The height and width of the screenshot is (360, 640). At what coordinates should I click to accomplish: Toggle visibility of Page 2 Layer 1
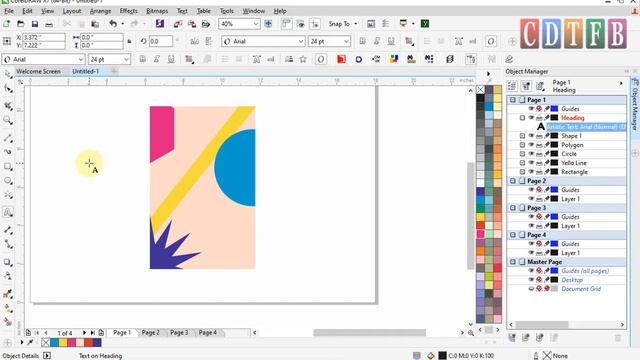[531, 199]
